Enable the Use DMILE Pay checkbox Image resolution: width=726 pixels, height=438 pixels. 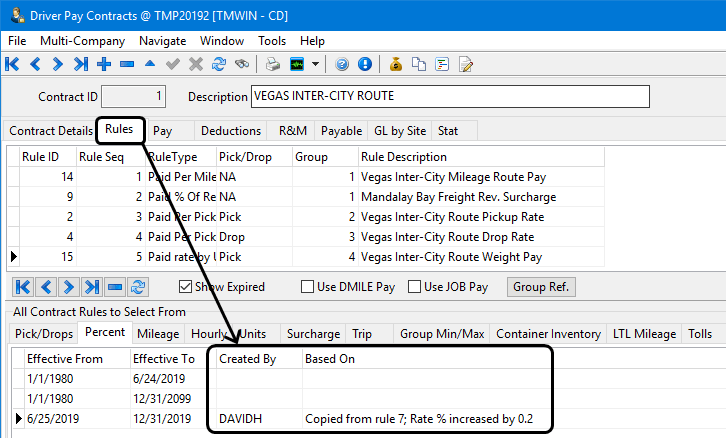tap(308, 287)
